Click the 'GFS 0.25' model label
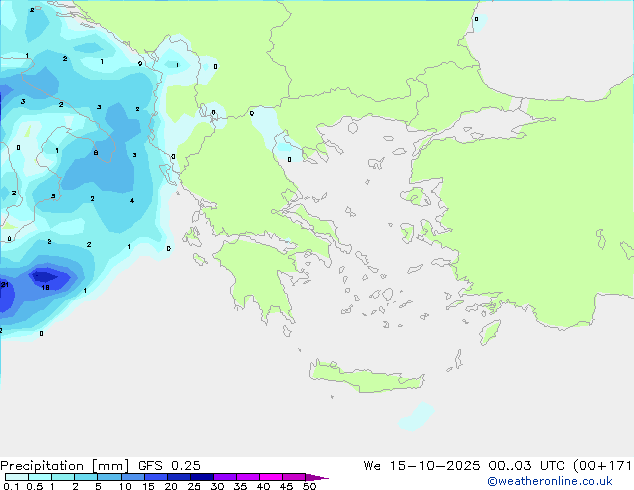Screen dimensions: 634x490 pyautogui.click(x=169, y=466)
